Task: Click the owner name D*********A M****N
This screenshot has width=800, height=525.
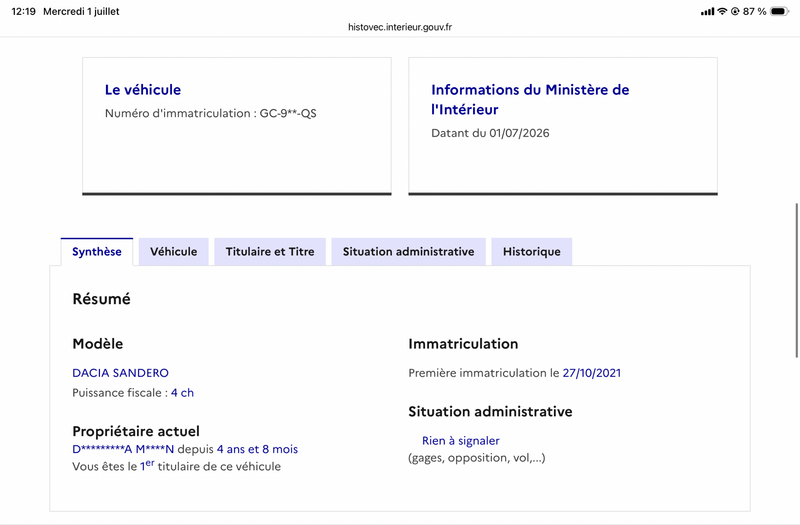Action: 123,449
